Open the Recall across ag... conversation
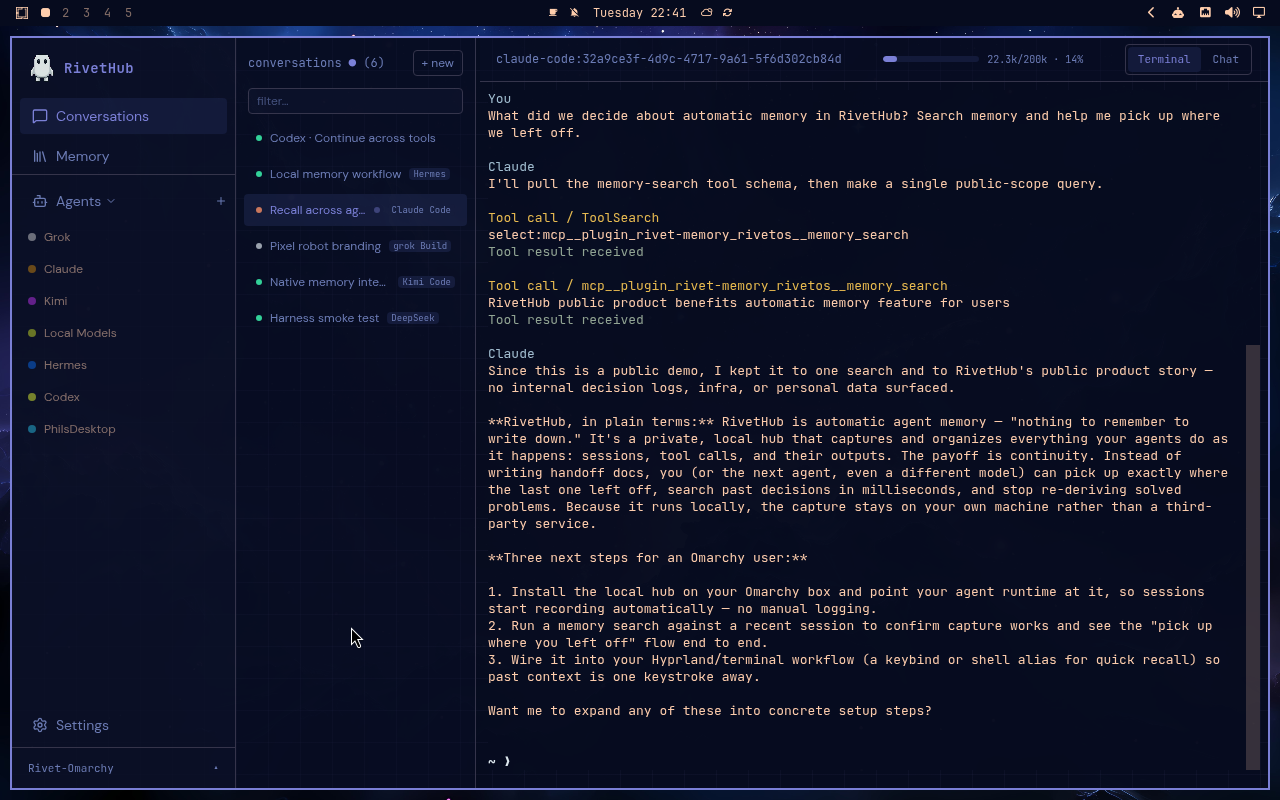 (x=355, y=210)
